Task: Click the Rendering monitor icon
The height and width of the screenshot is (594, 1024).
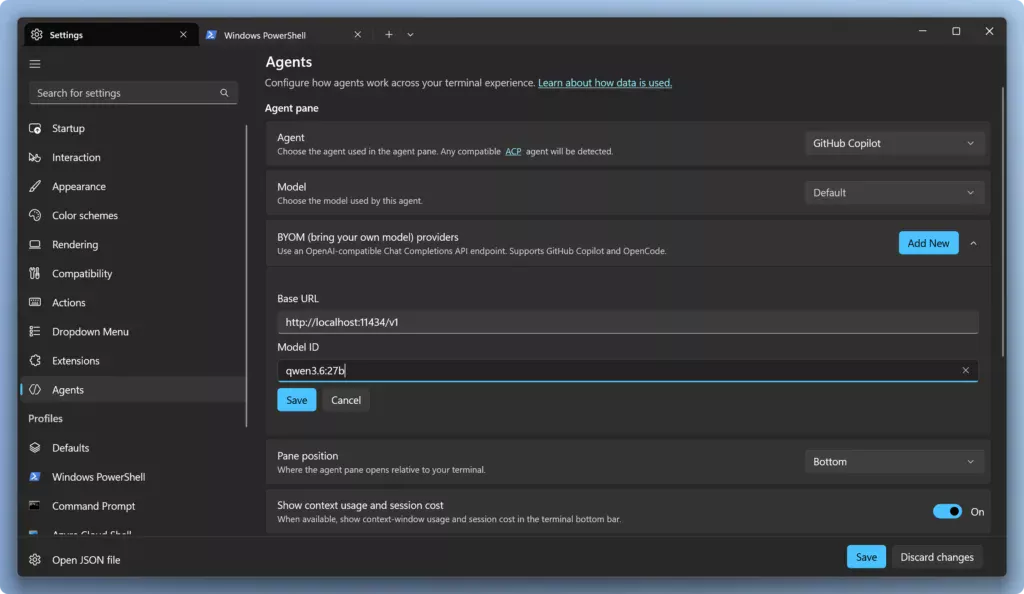Action: coord(35,245)
